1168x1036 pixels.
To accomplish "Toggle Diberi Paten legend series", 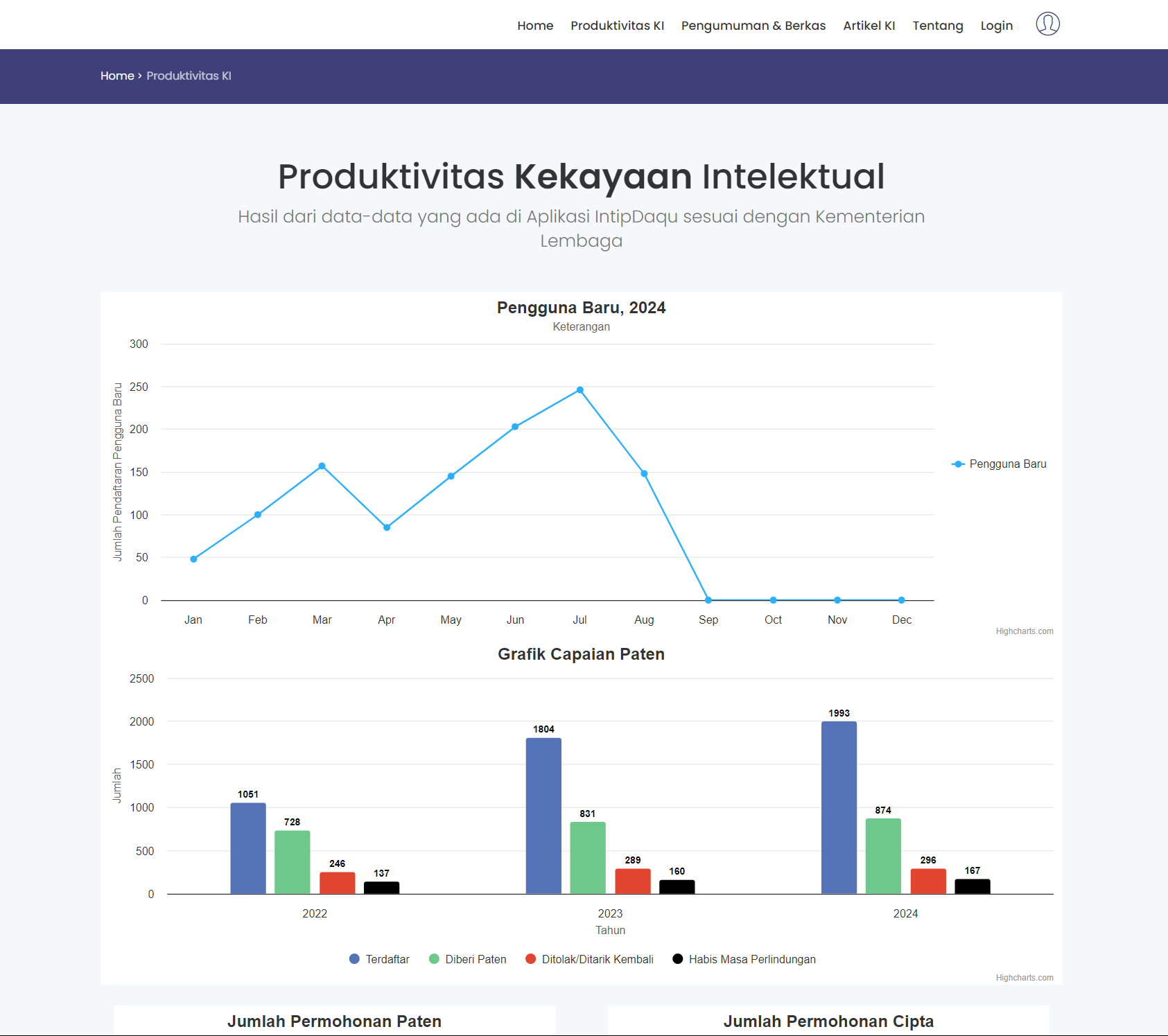I will point(468,959).
